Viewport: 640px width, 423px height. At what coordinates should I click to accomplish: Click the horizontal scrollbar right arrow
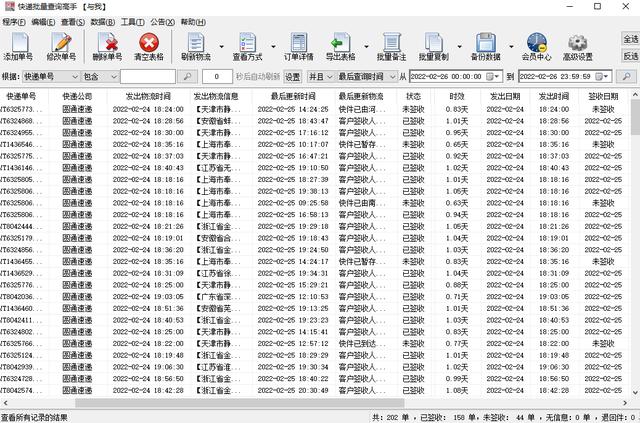point(625,403)
